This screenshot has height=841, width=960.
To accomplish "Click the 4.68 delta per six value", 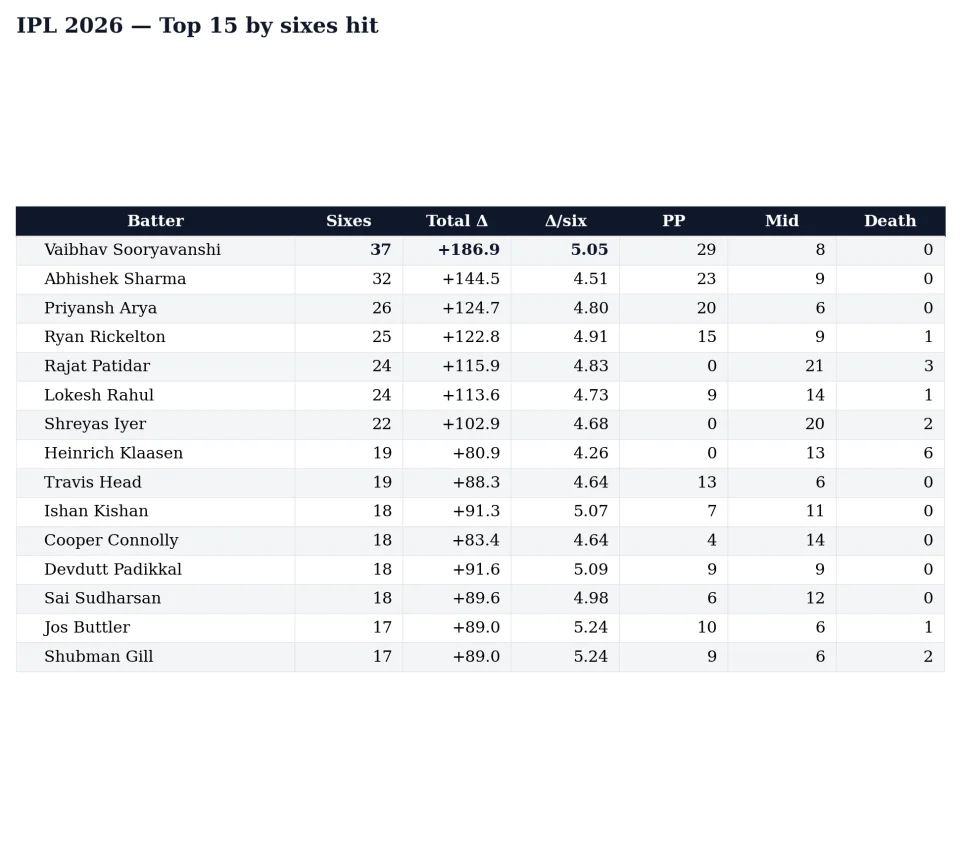I will point(590,424).
